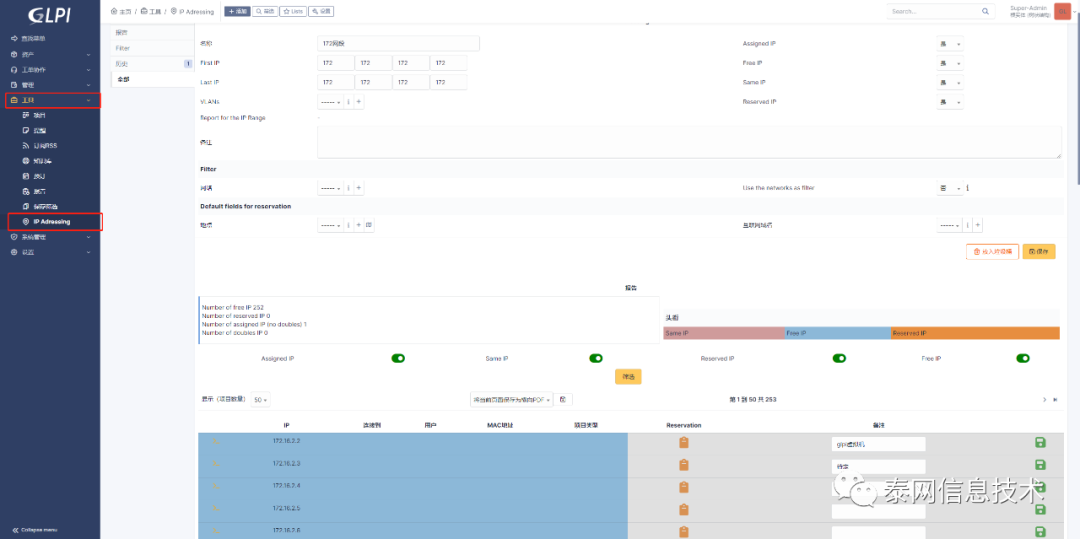Open the Reserved IP yes/no dropdown
This screenshot has width=1080, height=539.
pos(949,102)
